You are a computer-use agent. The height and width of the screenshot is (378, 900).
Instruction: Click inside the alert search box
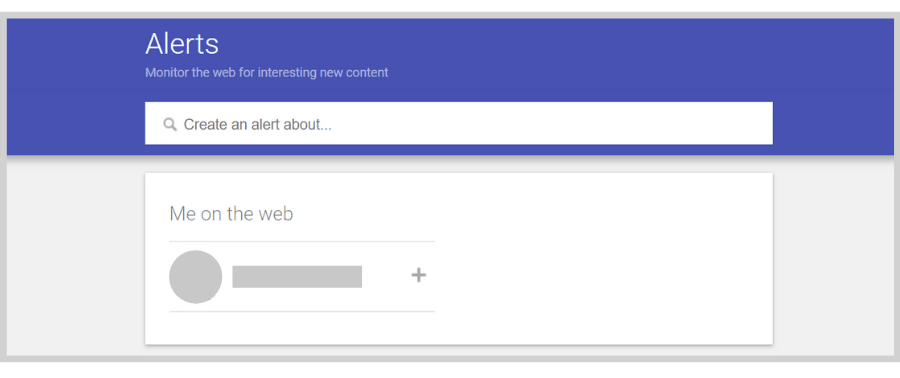(459, 123)
